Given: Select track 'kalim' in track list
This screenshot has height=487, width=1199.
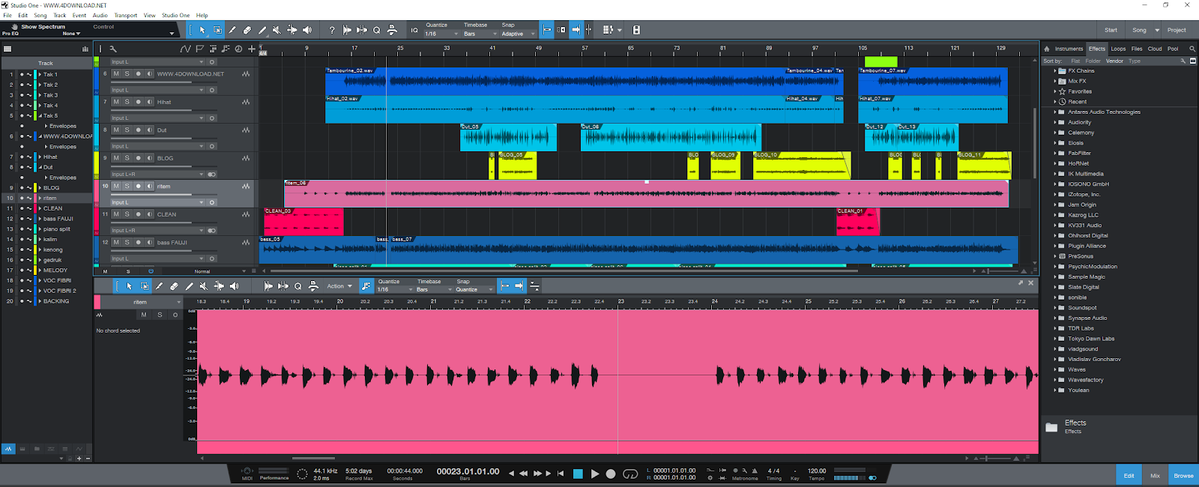Looking at the screenshot, I should click(x=52, y=239).
